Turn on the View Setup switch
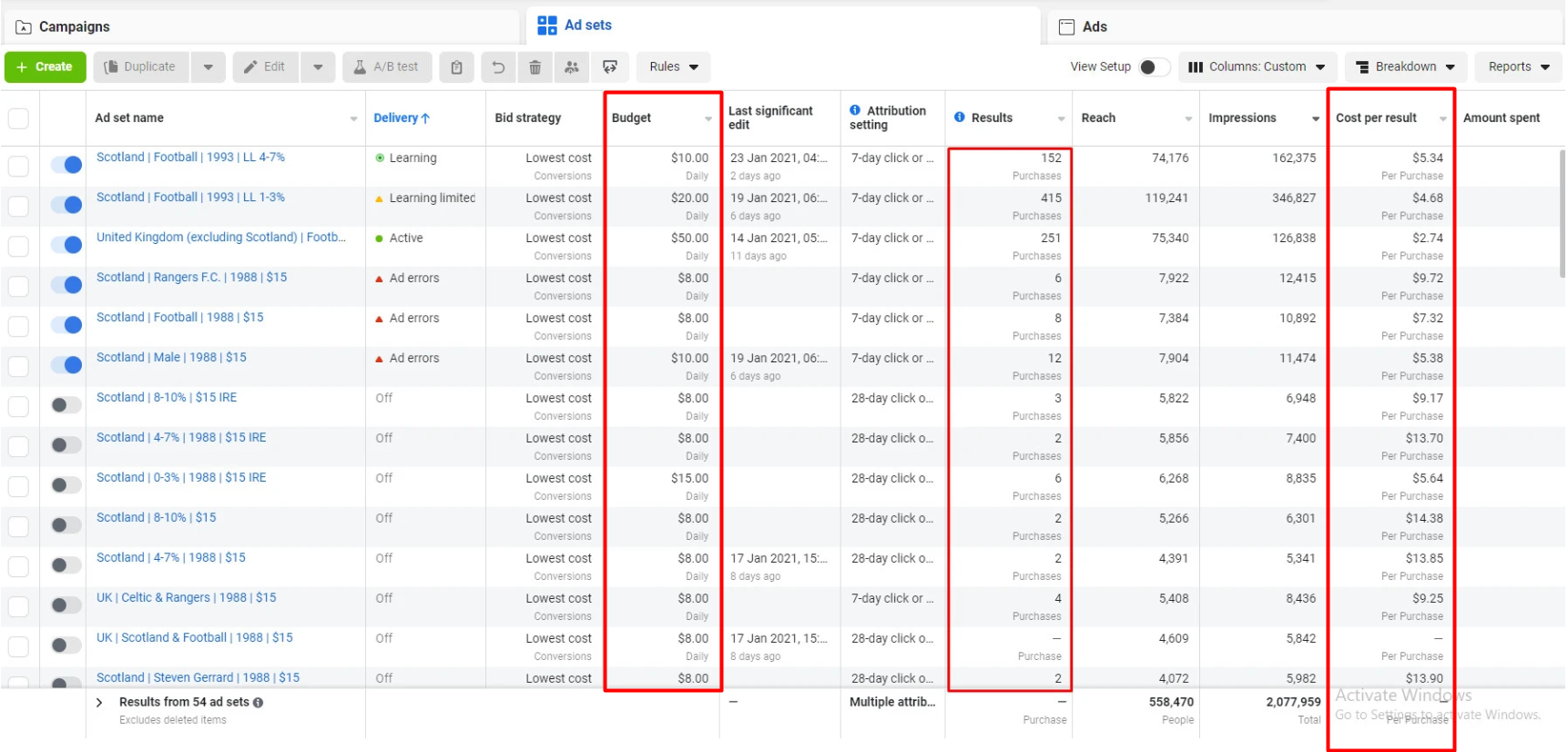This screenshot has width=1568, height=752. [1154, 67]
